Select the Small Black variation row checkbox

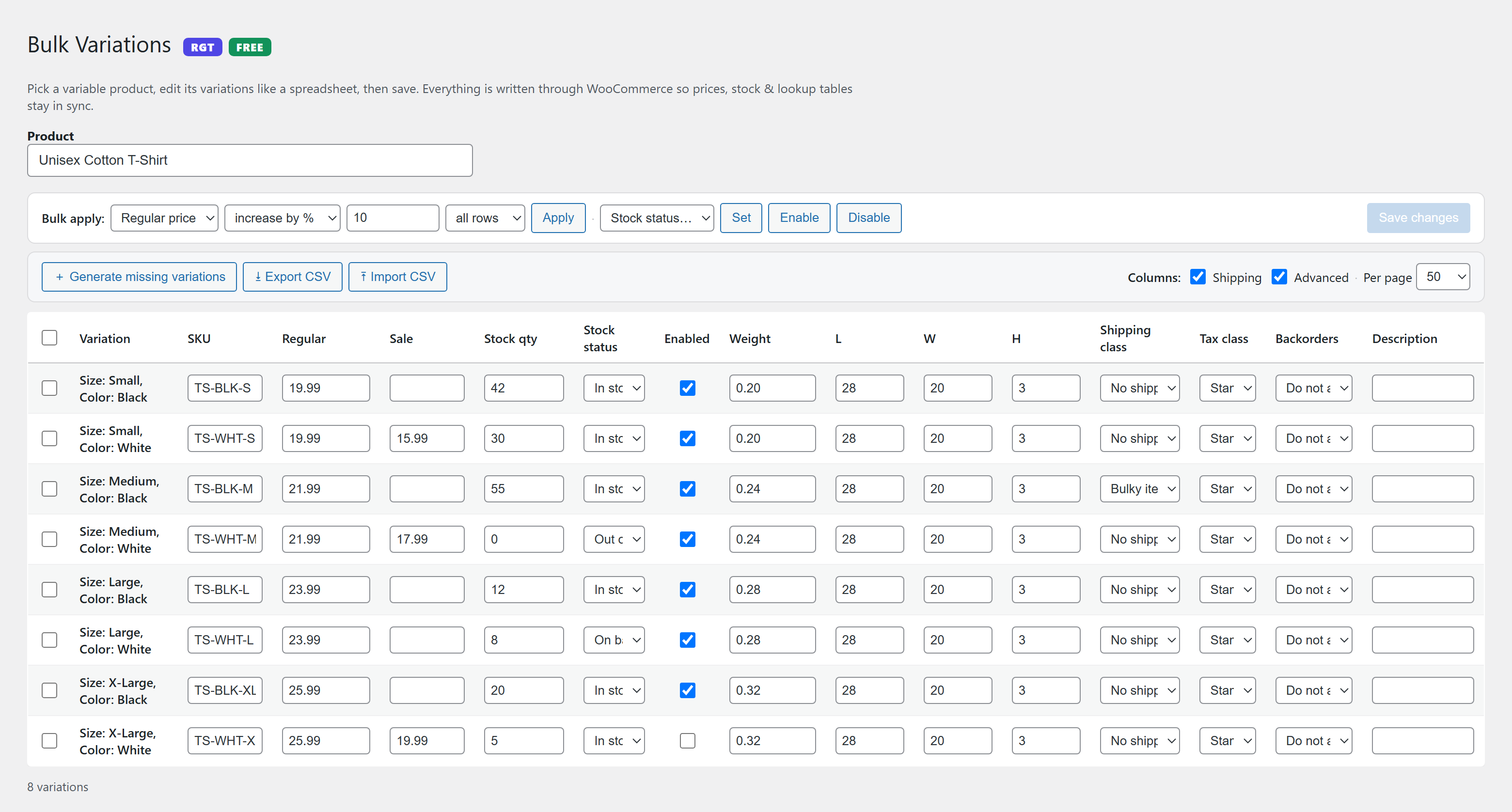[x=49, y=389]
